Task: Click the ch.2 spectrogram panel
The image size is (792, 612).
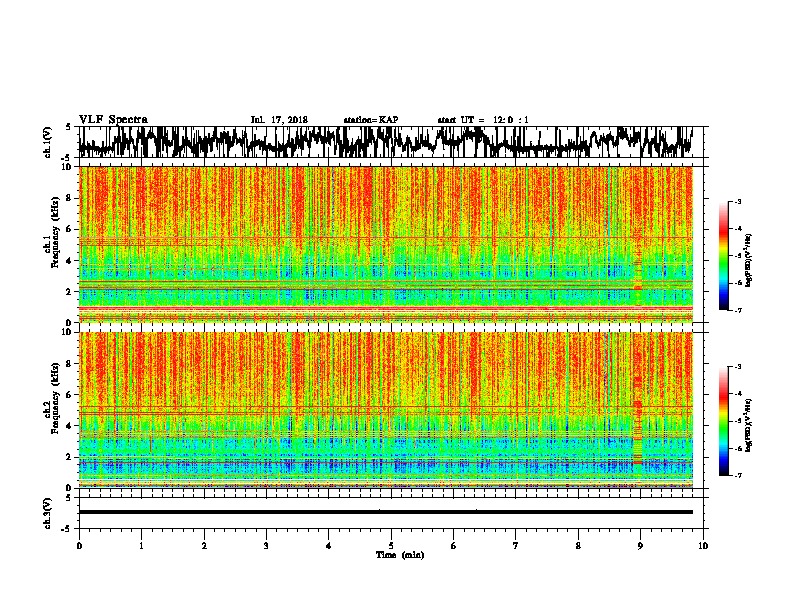Action: 385,410
